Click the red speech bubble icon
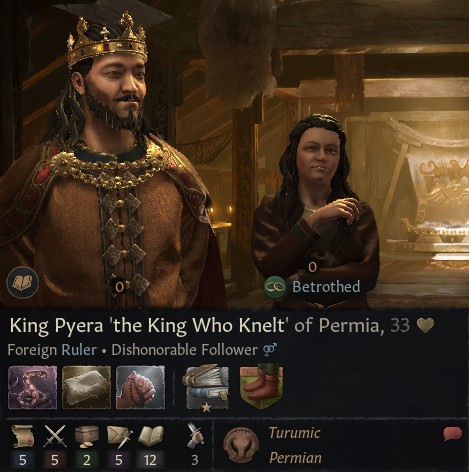The width and height of the screenshot is (469, 472). 453,434
